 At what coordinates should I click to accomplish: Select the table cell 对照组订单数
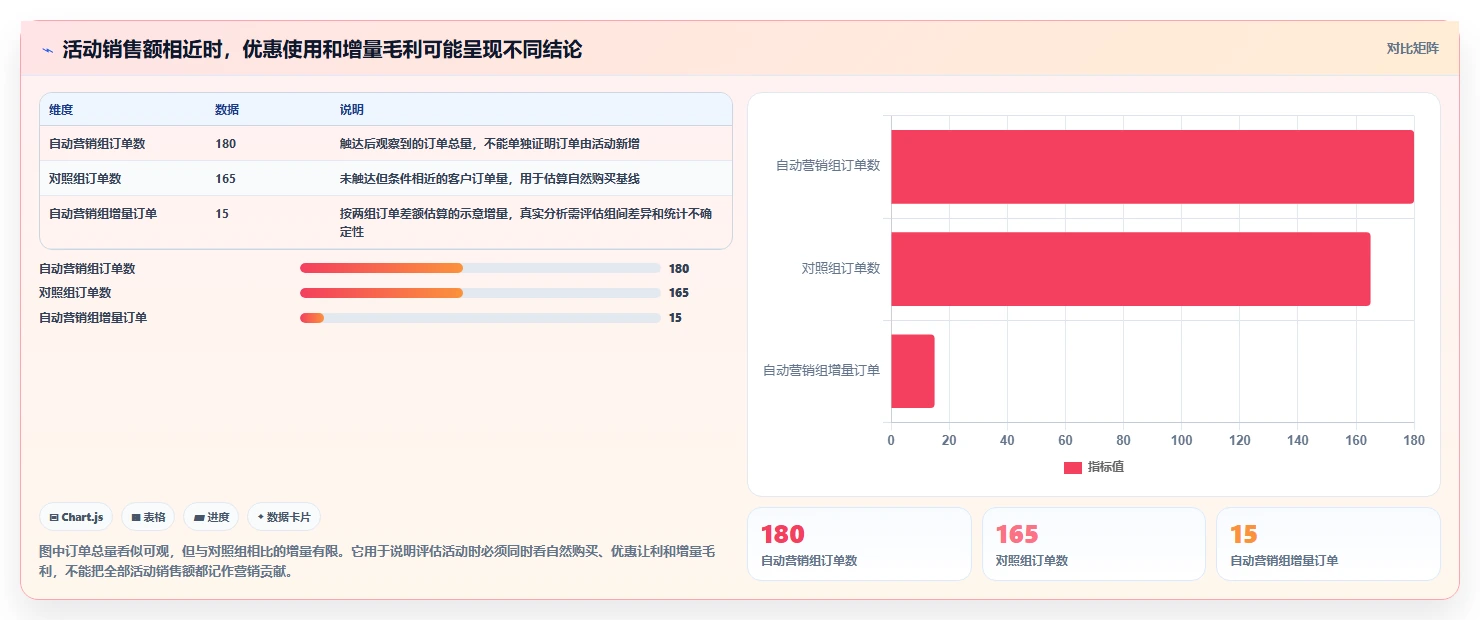[85, 179]
